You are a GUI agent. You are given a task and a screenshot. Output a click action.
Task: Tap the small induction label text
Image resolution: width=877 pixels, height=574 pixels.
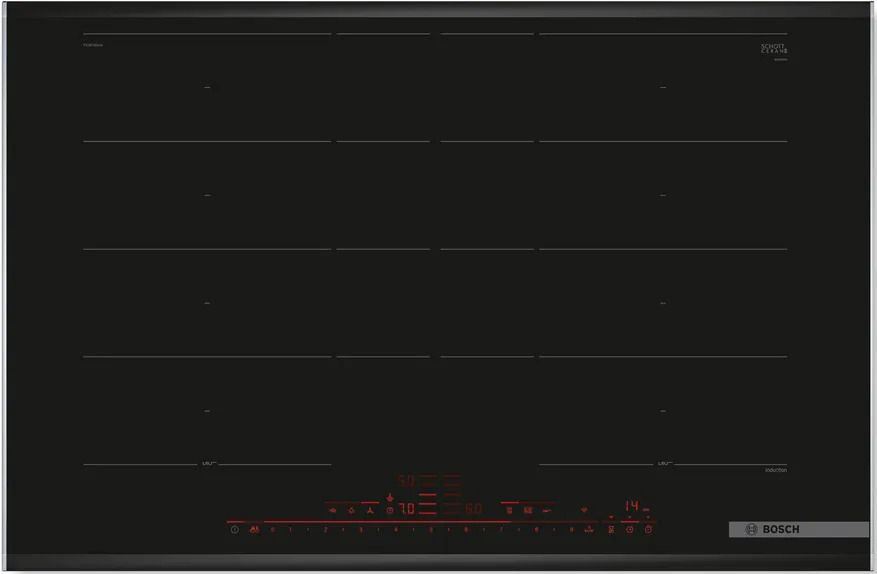tap(775, 470)
